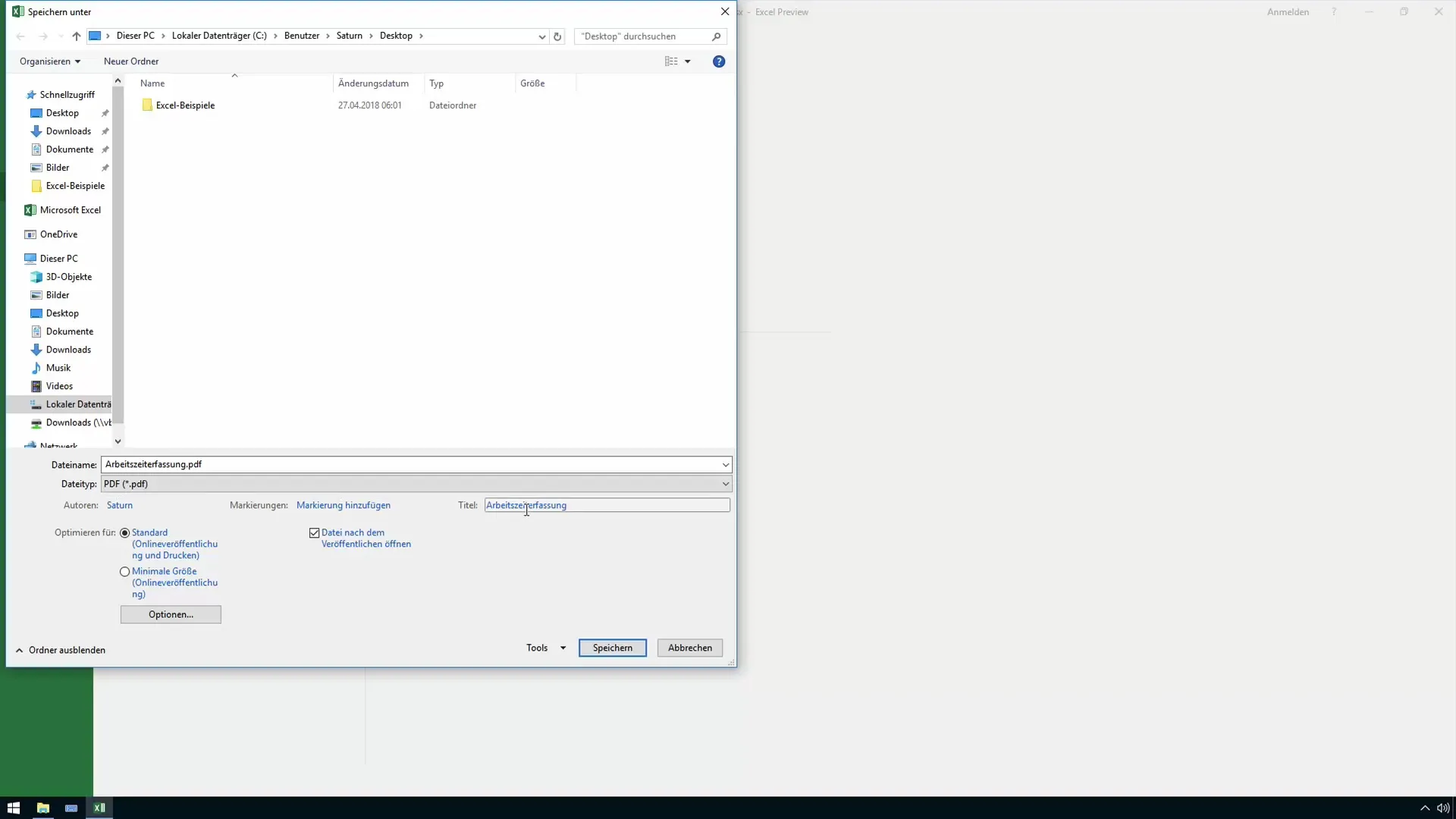This screenshot has height=819, width=1456.
Task: Click the Saturn author link
Action: point(120,505)
